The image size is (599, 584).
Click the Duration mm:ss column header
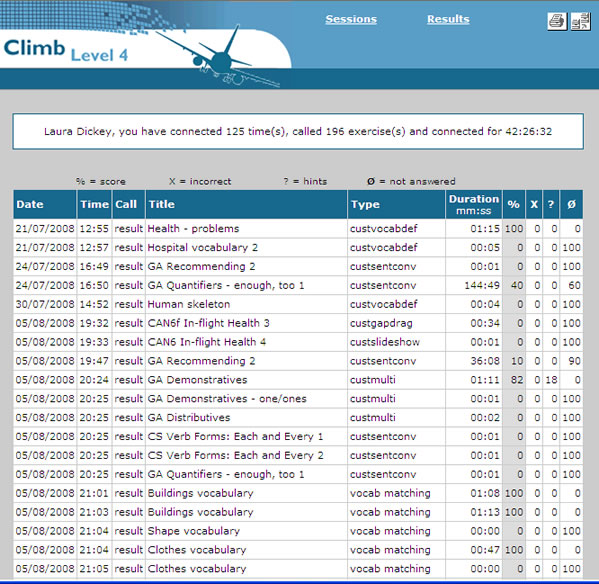474,204
